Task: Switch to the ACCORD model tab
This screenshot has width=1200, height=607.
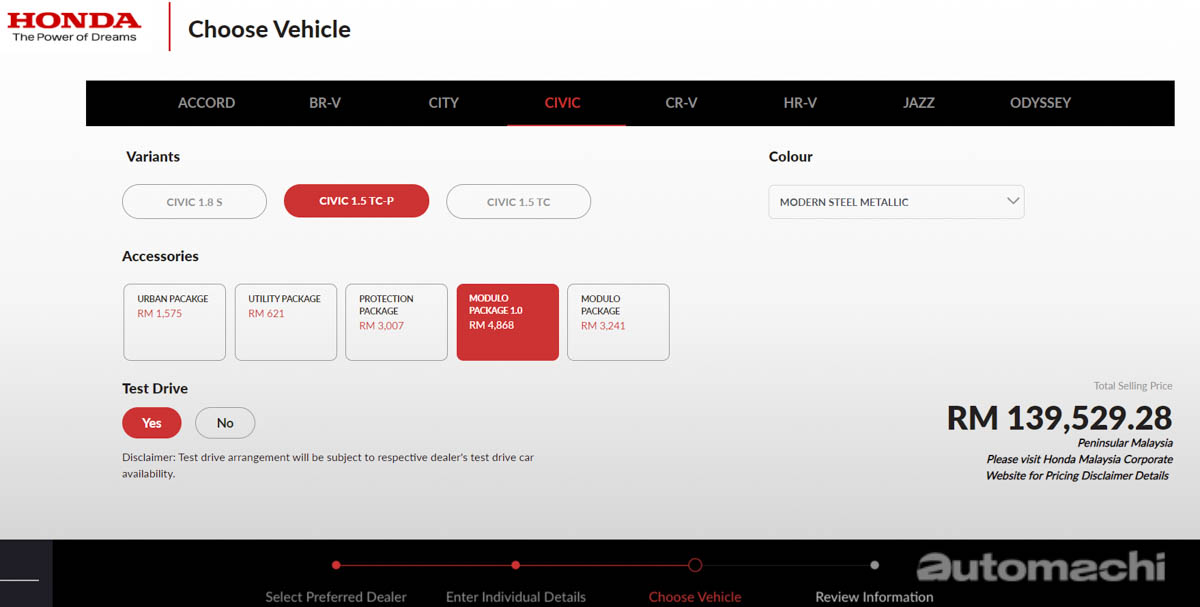Action: (x=206, y=103)
